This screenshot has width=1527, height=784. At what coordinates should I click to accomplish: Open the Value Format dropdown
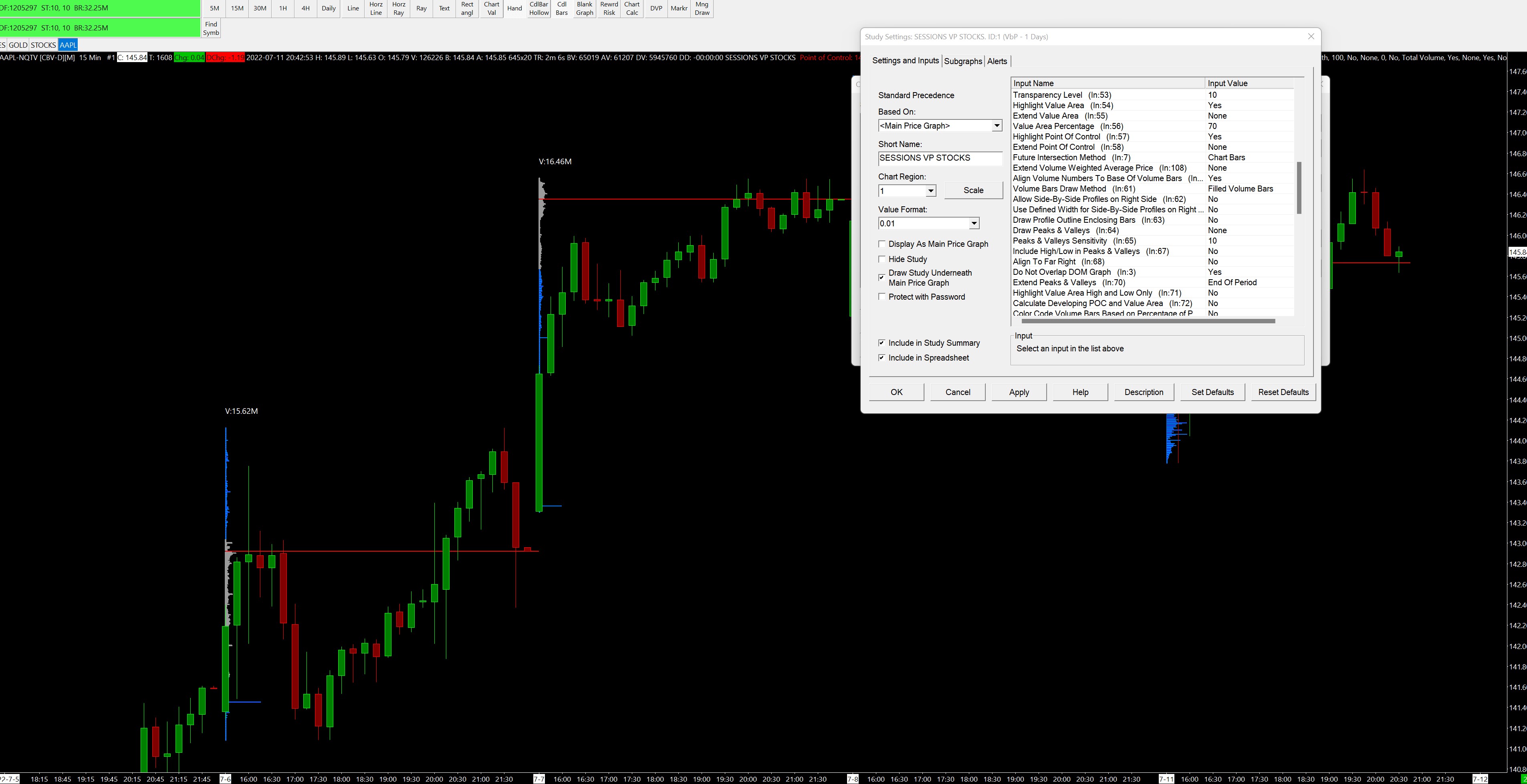tap(974, 224)
